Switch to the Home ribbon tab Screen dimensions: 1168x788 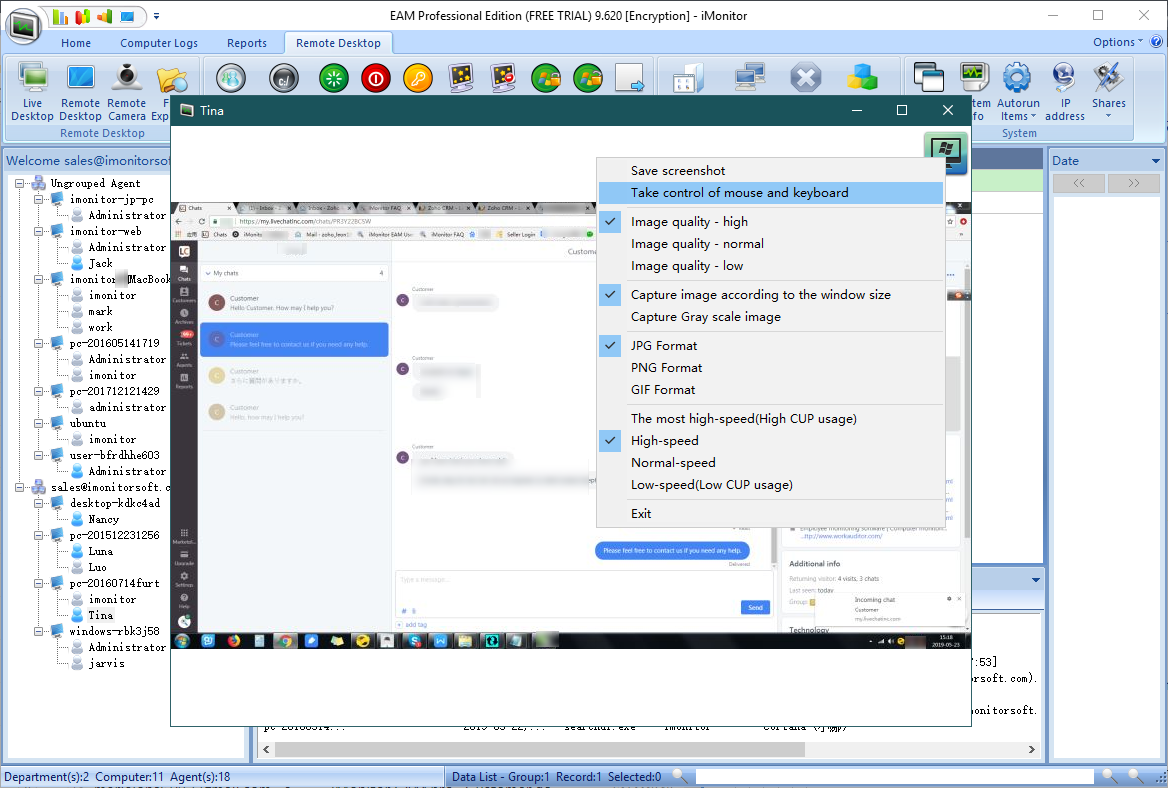click(76, 43)
